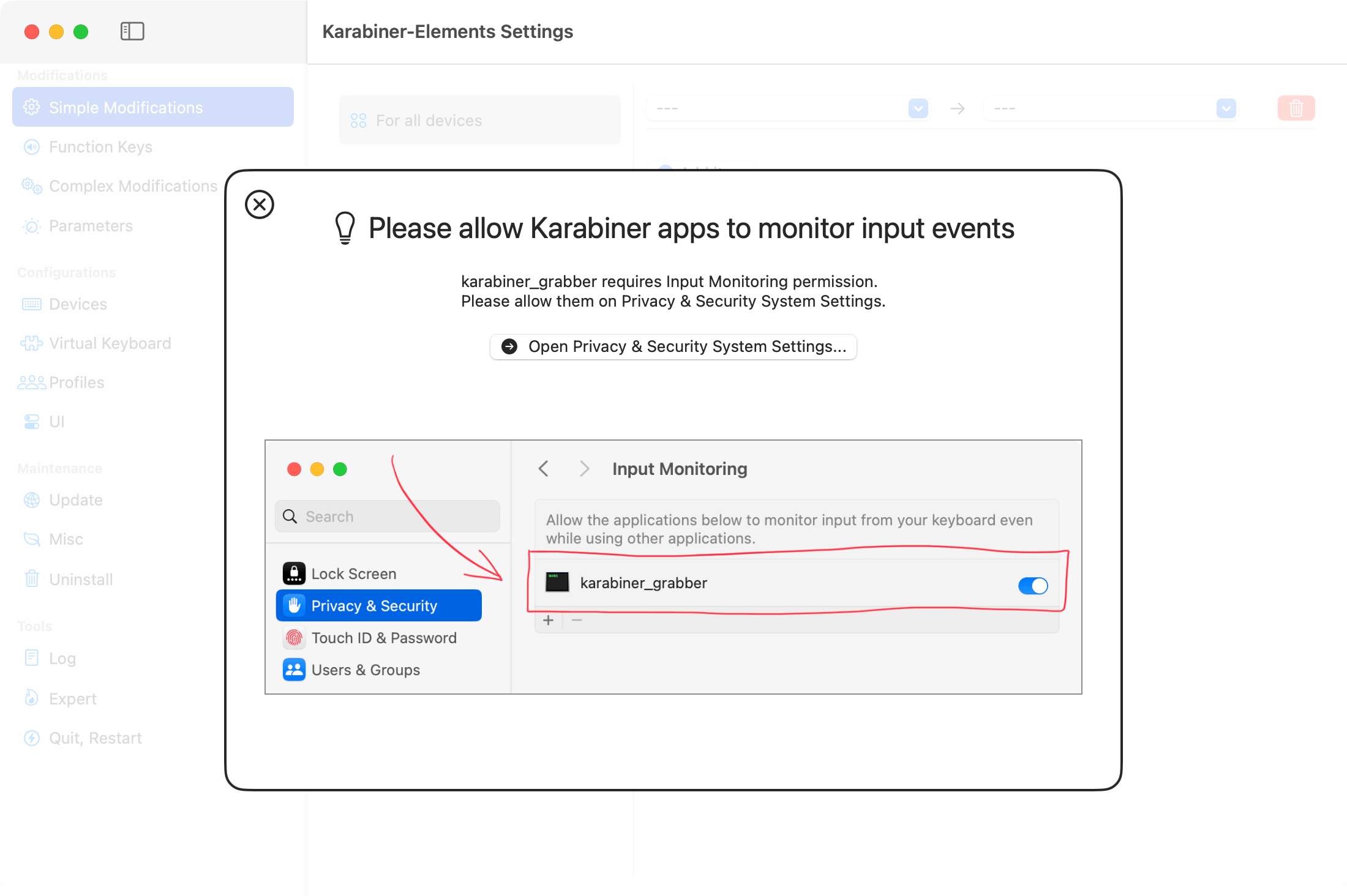Select Touch ID & Password in guide image
The height and width of the screenshot is (896, 1347).
pos(370,638)
